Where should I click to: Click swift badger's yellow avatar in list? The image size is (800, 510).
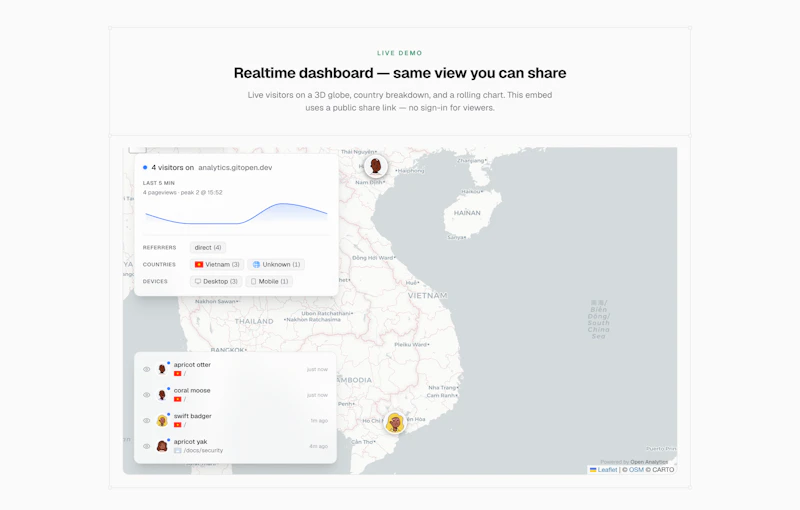pyautogui.click(x=162, y=420)
